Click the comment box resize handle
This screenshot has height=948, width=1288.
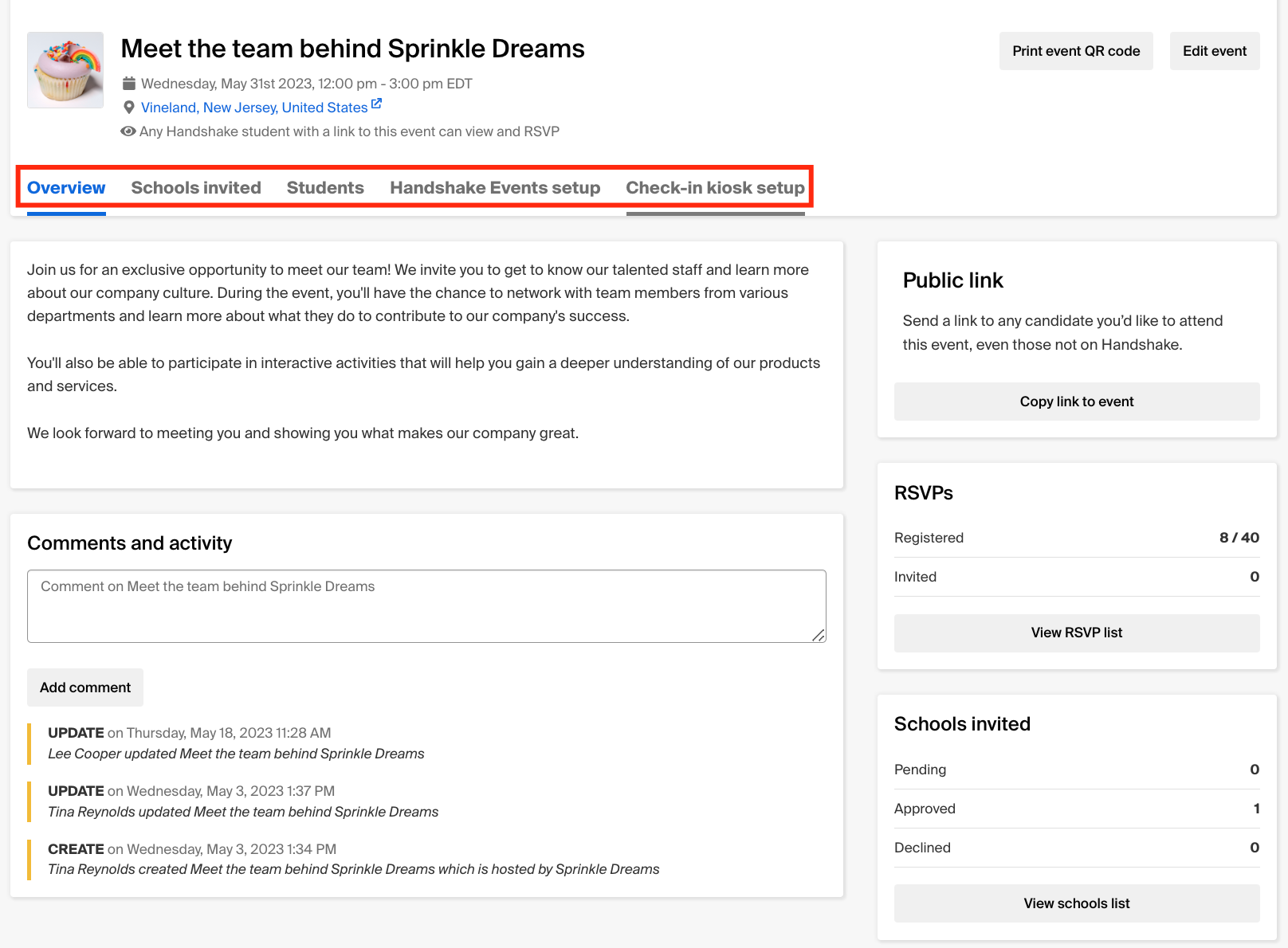pos(819,635)
